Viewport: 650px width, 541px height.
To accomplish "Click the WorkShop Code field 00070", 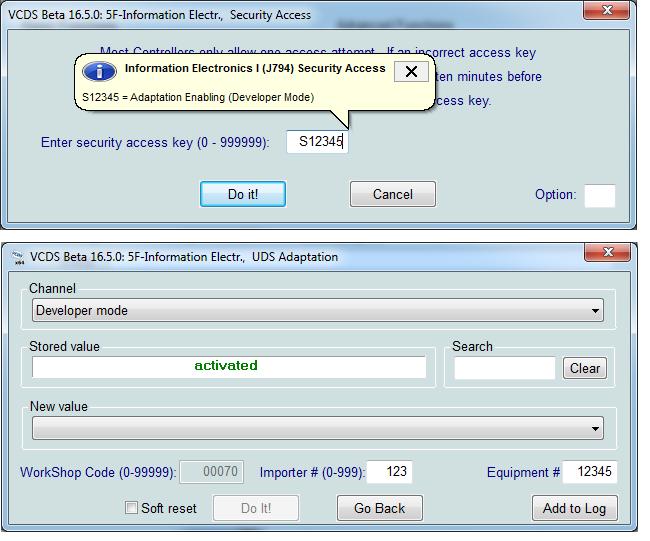I will [x=211, y=472].
